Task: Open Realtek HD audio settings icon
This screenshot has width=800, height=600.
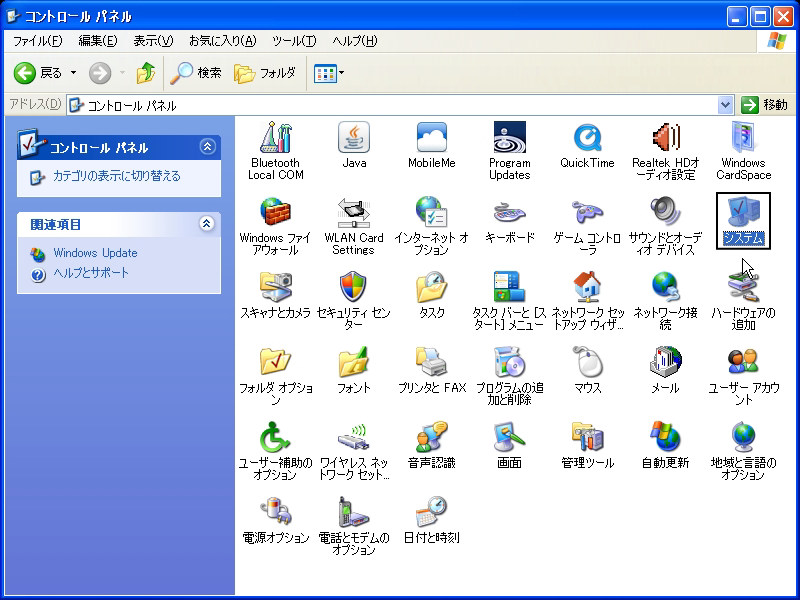Action: tap(665, 138)
